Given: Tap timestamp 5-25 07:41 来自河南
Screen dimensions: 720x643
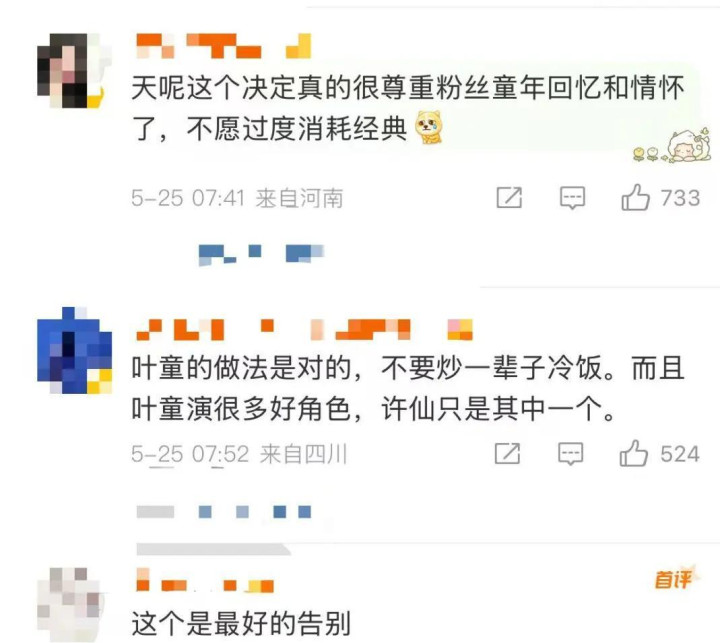Looking at the screenshot, I should click(237, 198).
